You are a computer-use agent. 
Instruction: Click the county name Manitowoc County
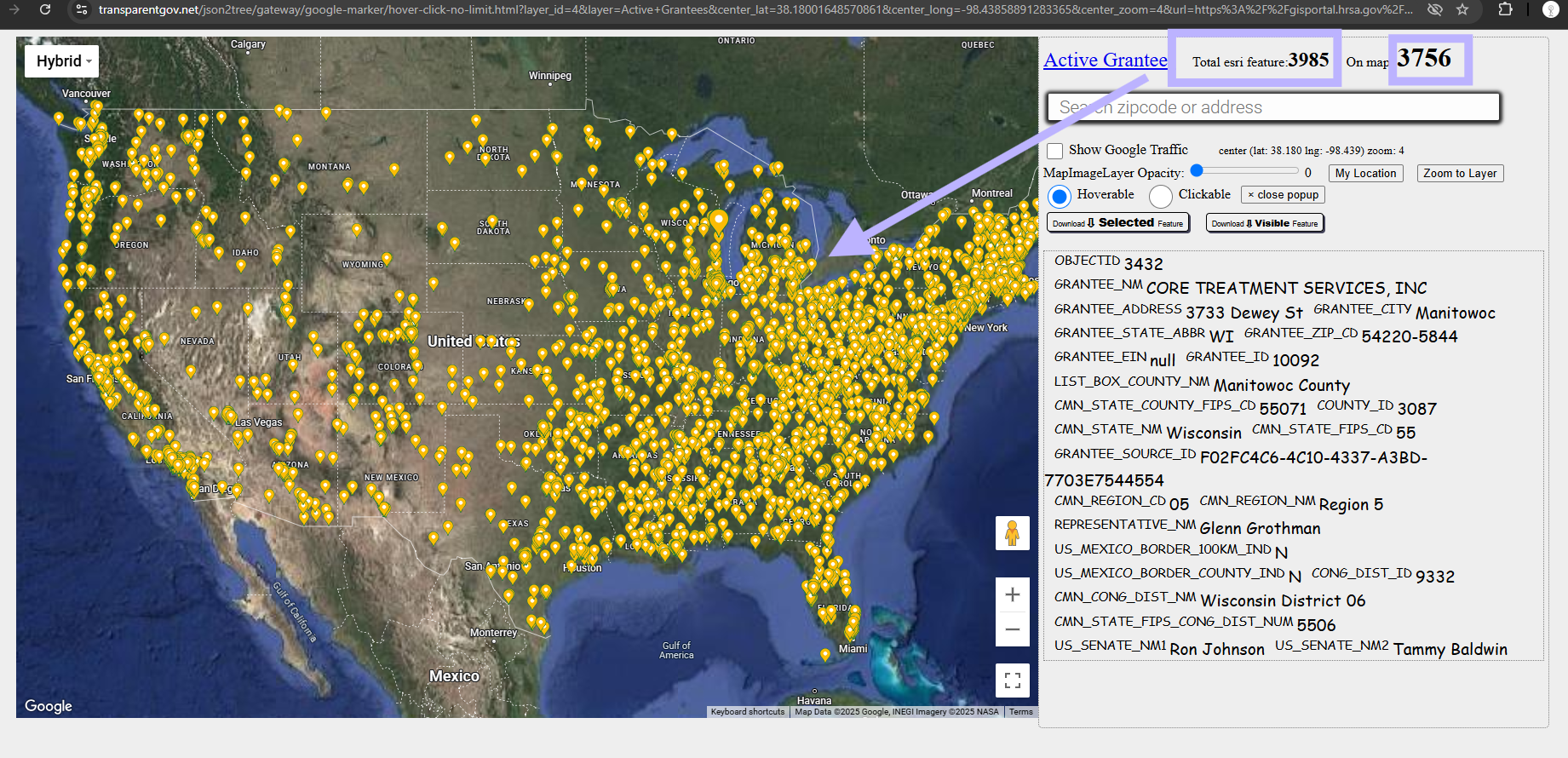click(x=1282, y=386)
